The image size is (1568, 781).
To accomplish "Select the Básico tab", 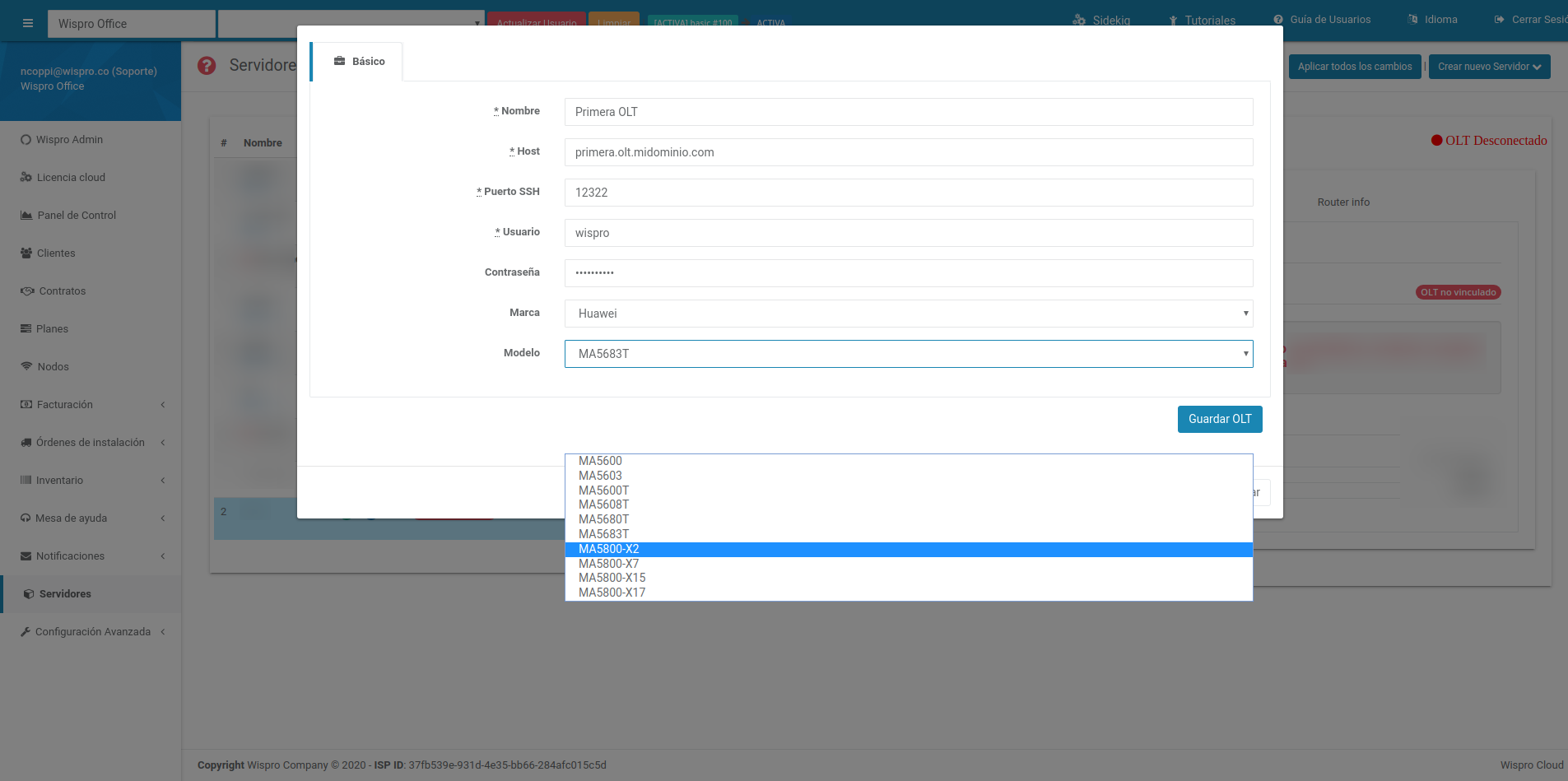I will tap(357, 62).
